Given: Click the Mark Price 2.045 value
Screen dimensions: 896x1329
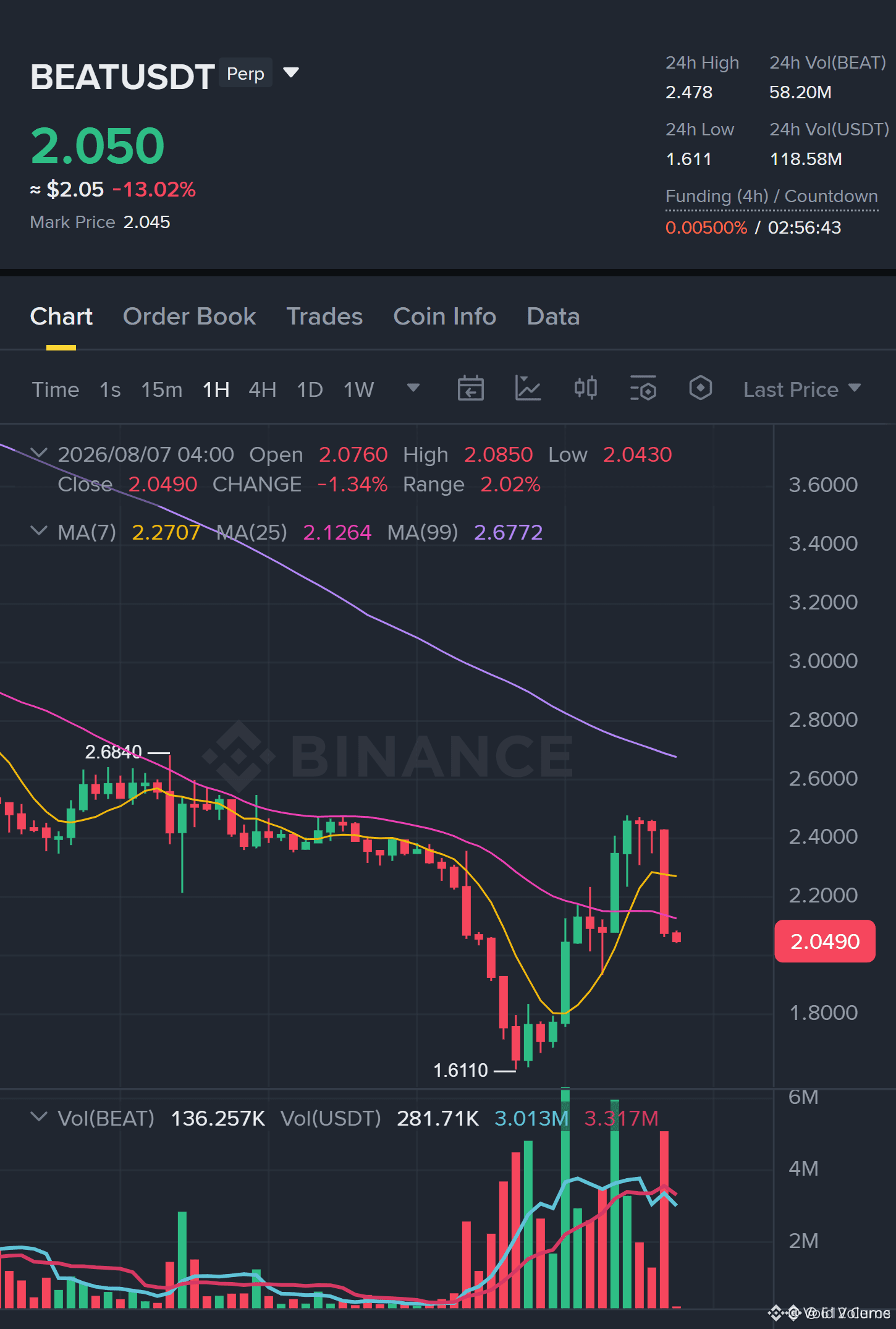Looking at the screenshot, I should click(147, 222).
